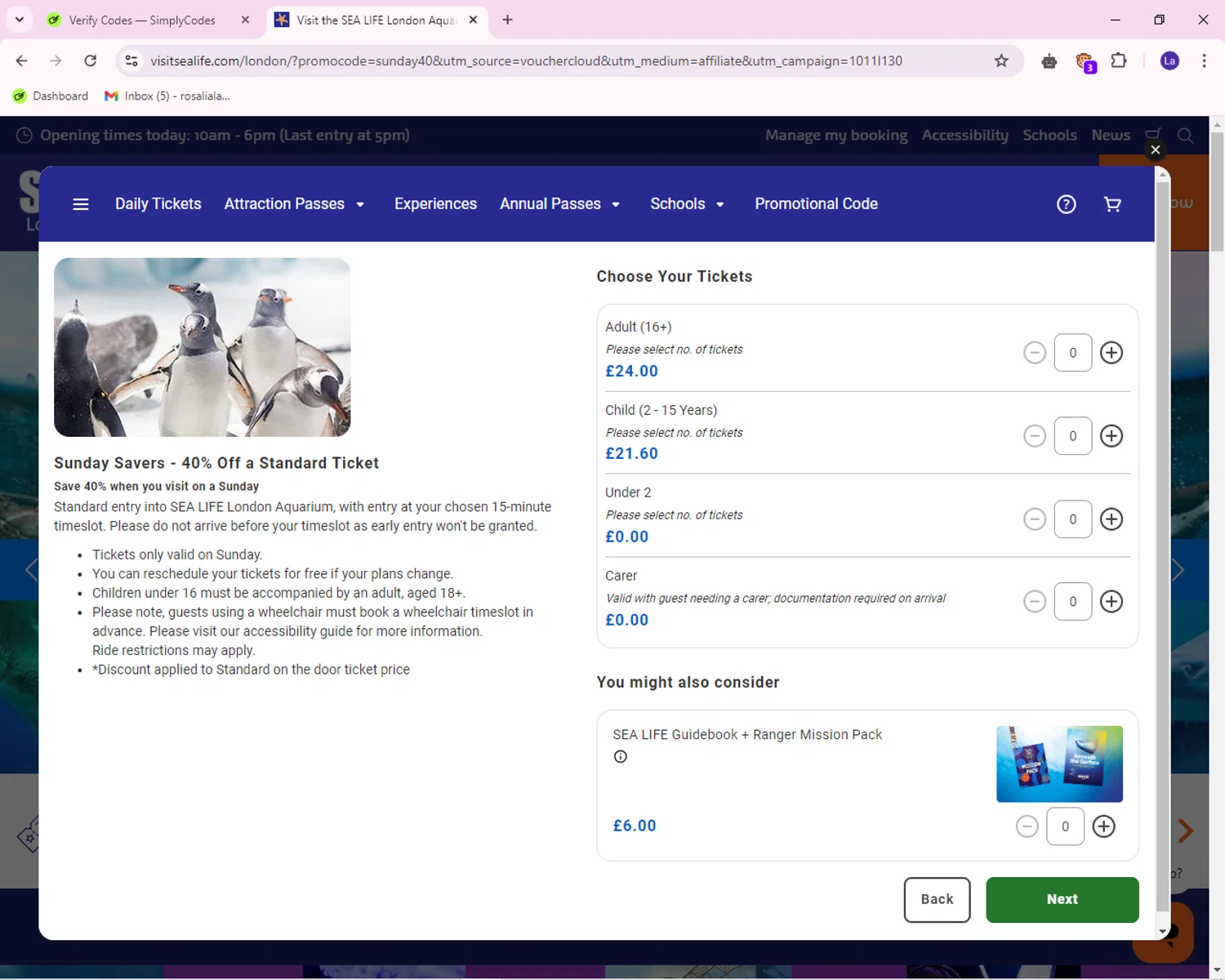Open the Promotional Code menu item

816,204
